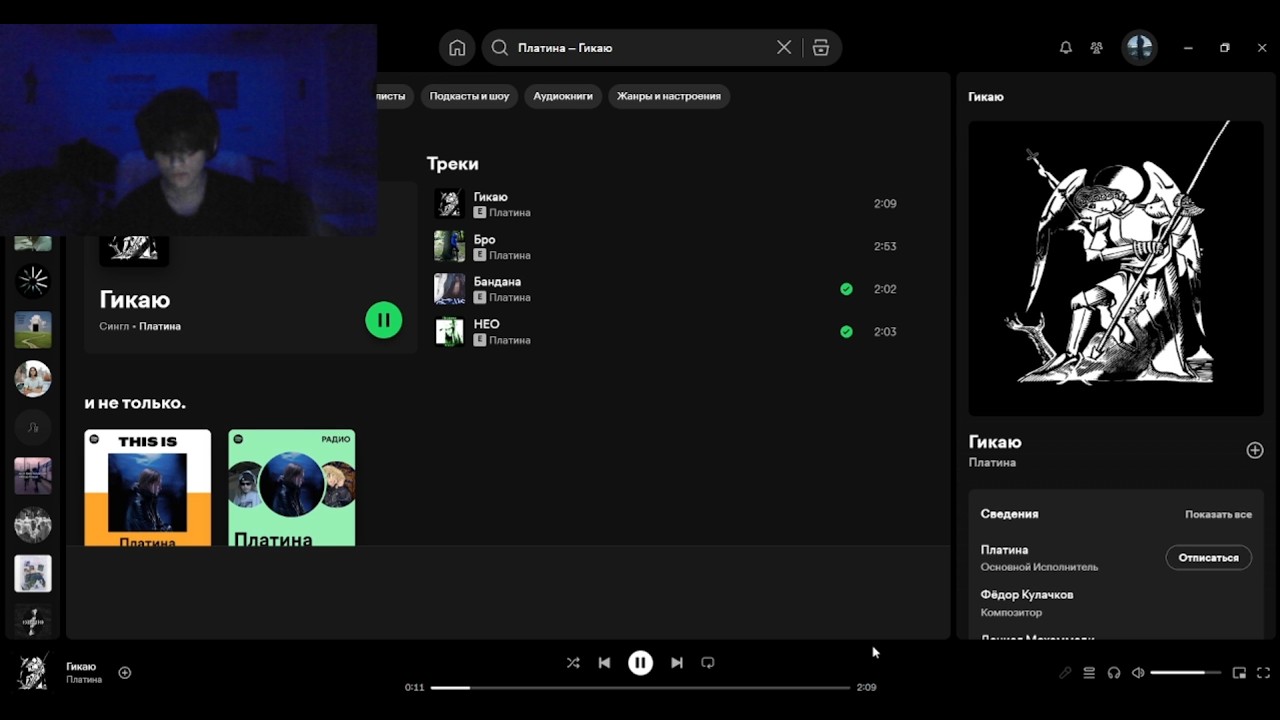This screenshot has height=720, width=1280.
Task: Click the search magnifier icon
Action: tap(500, 48)
